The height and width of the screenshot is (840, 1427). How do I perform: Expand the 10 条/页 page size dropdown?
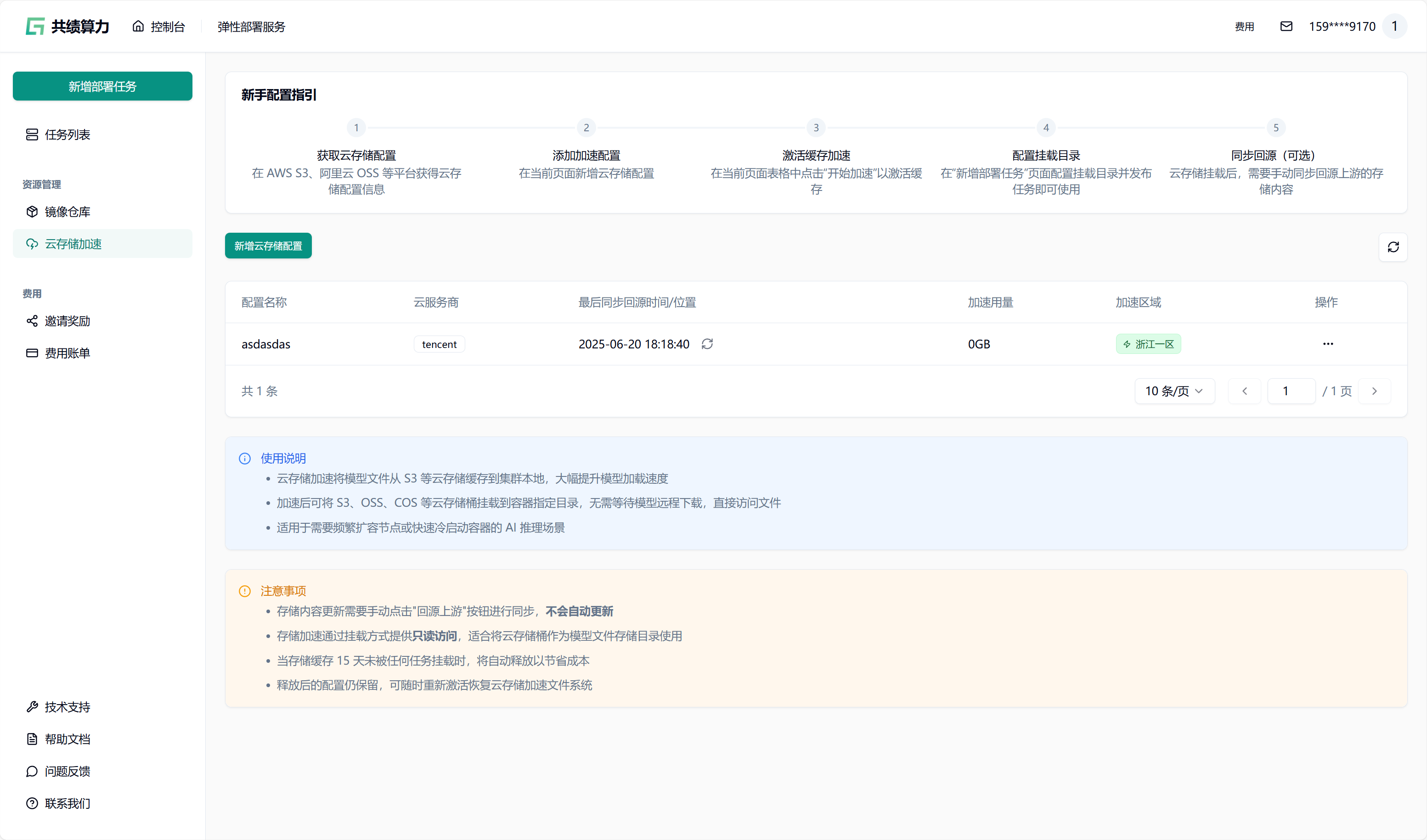click(1174, 391)
